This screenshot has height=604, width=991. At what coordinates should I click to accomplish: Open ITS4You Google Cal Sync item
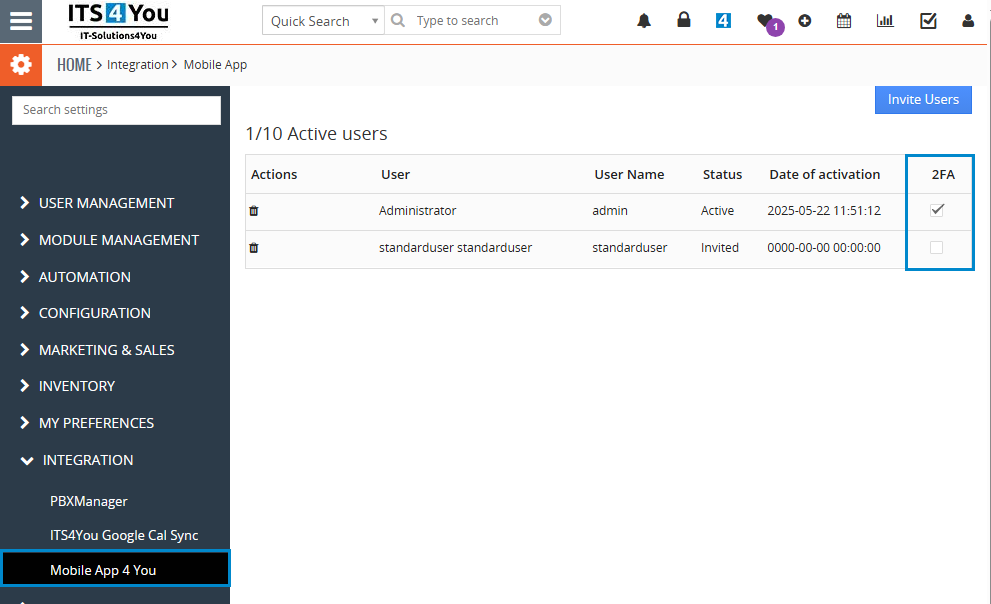[124, 535]
